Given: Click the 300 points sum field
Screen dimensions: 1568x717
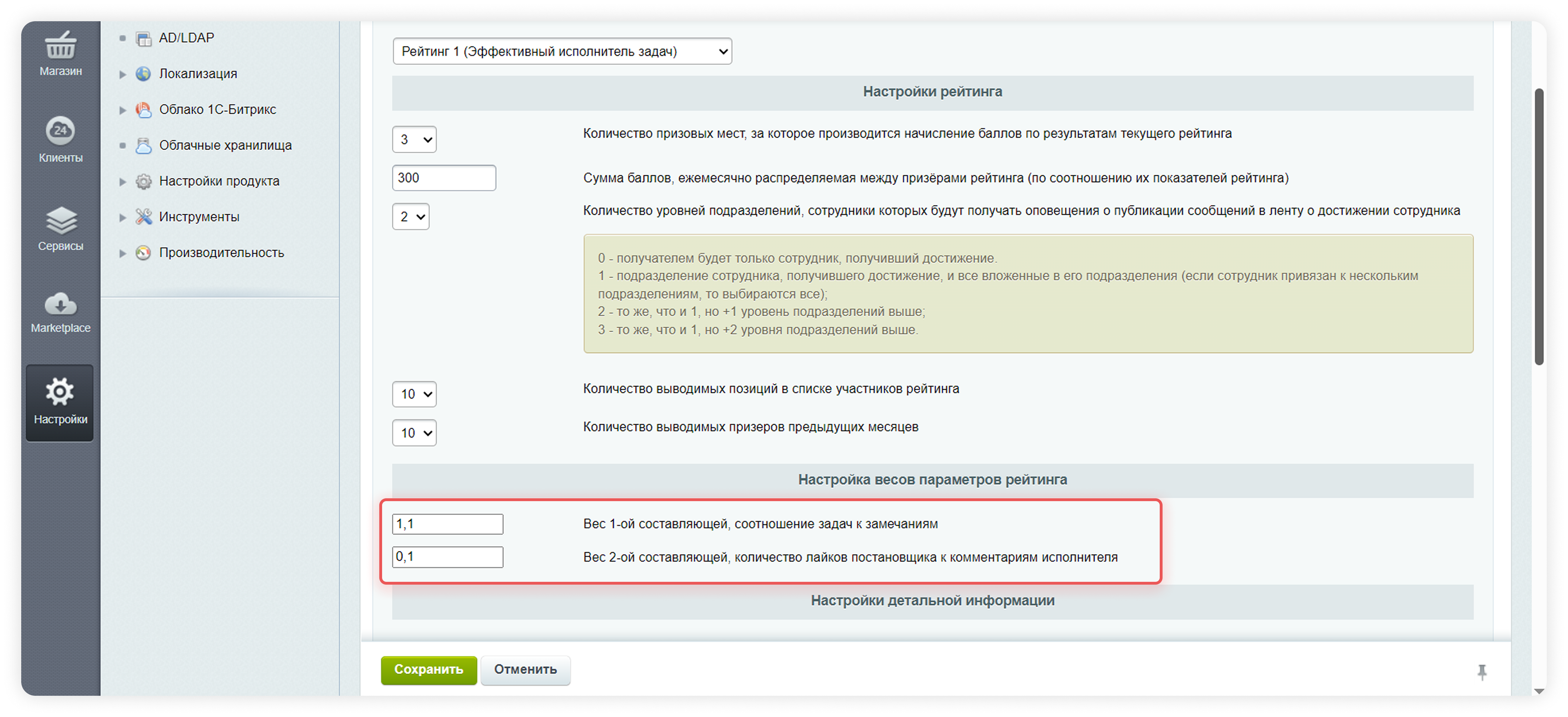Looking at the screenshot, I should (x=444, y=178).
